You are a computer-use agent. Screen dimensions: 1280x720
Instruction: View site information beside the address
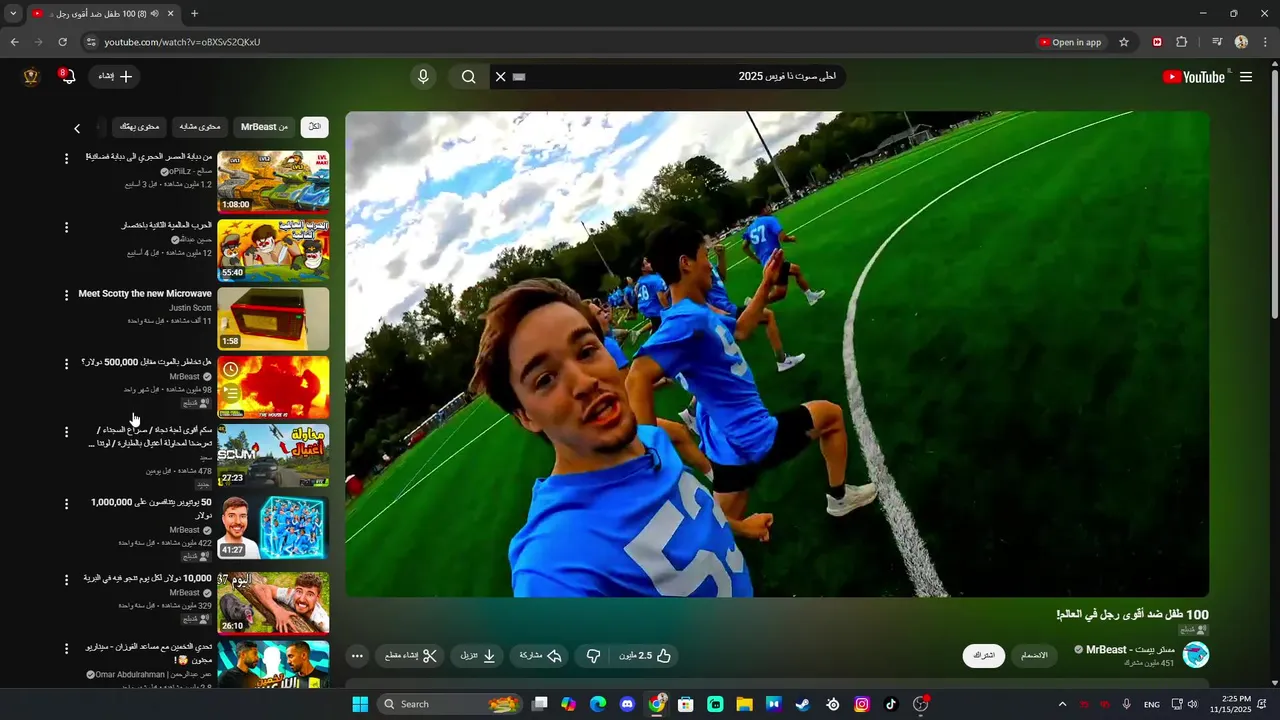click(x=91, y=42)
